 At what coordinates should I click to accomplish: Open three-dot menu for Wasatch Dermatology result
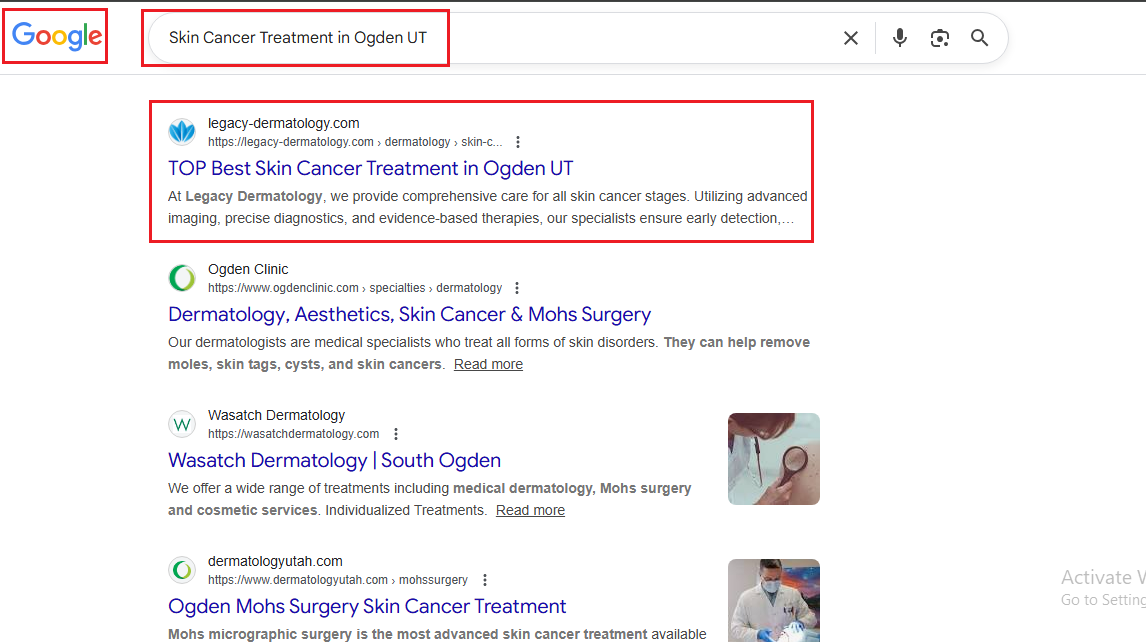pyautogui.click(x=396, y=434)
